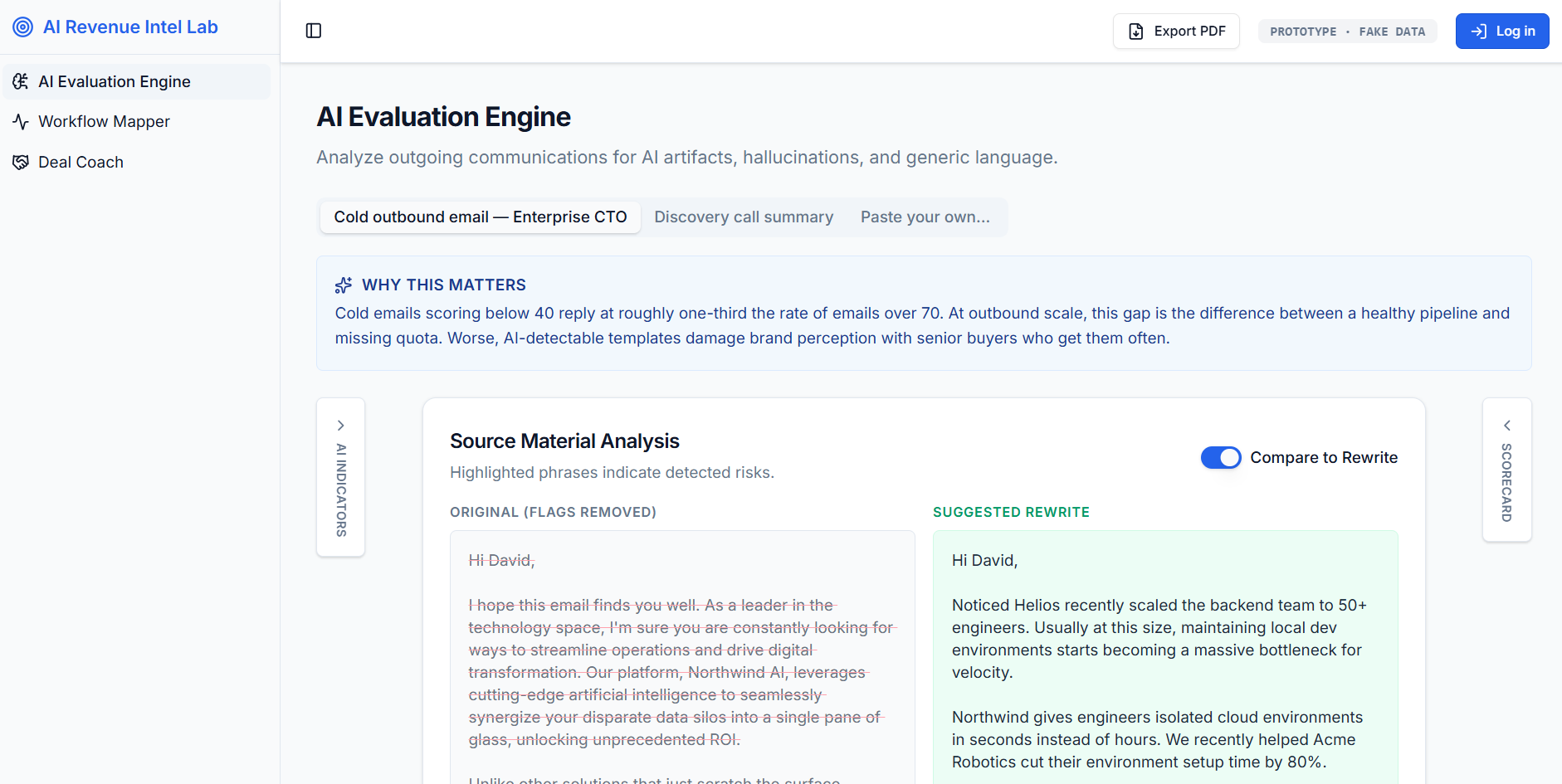Click the PROTOTYPE · FAKE DATA badge
This screenshot has width=1562, height=784.
(1348, 32)
